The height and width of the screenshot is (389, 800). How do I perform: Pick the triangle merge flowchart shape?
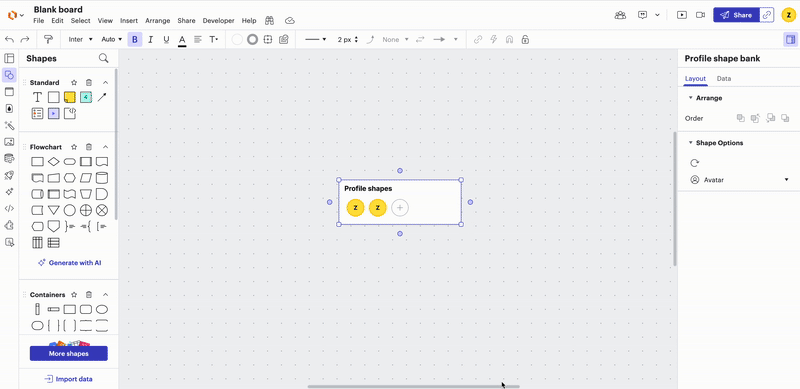coord(54,210)
